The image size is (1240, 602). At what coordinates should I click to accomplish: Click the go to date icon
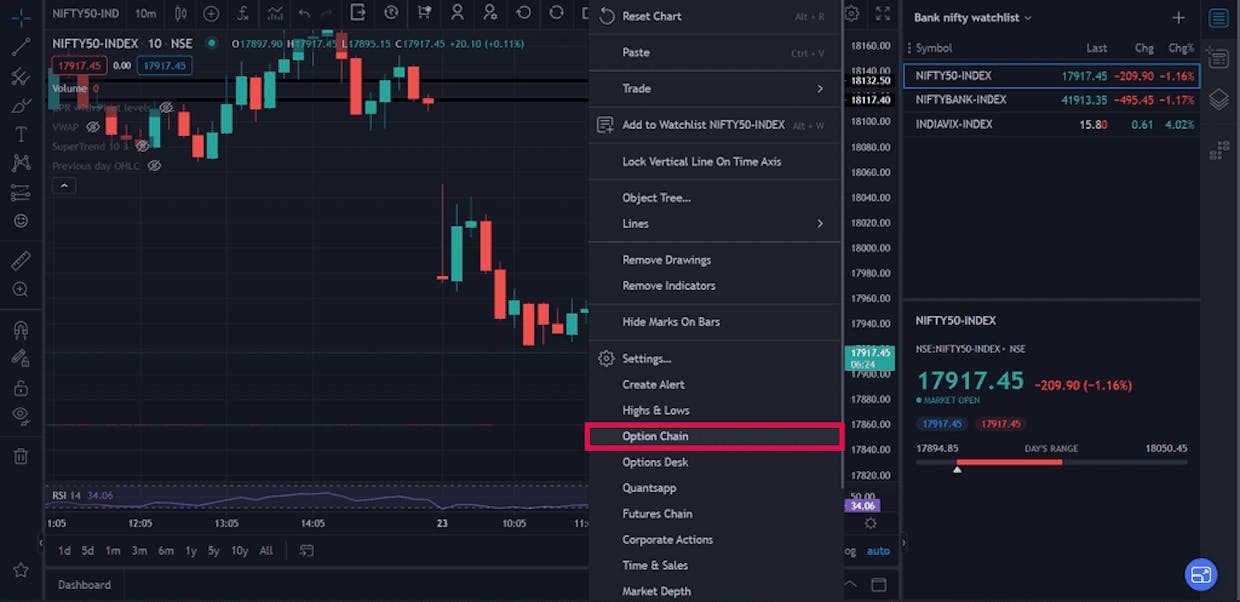point(307,551)
